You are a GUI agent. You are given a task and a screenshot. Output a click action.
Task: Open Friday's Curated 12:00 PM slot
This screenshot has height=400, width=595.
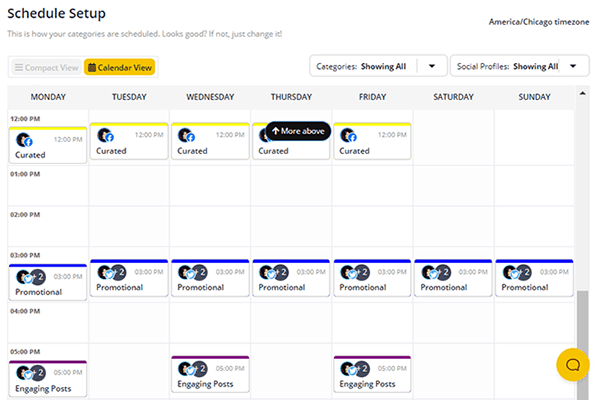pos(372,142)
